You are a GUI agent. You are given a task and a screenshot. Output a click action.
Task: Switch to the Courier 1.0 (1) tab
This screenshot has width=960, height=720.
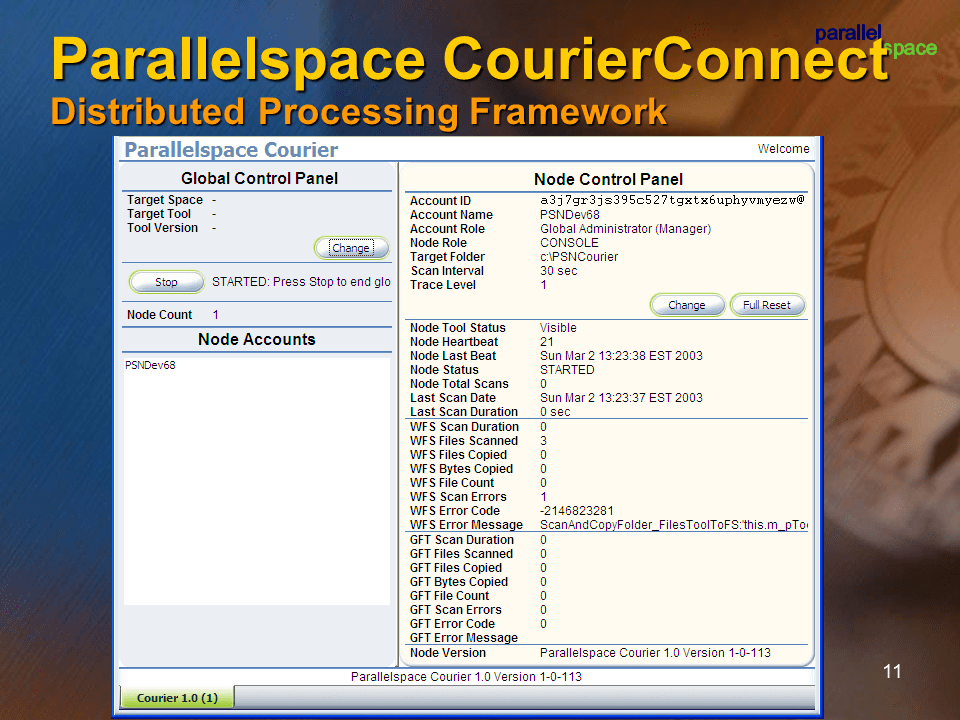(177, 698)
